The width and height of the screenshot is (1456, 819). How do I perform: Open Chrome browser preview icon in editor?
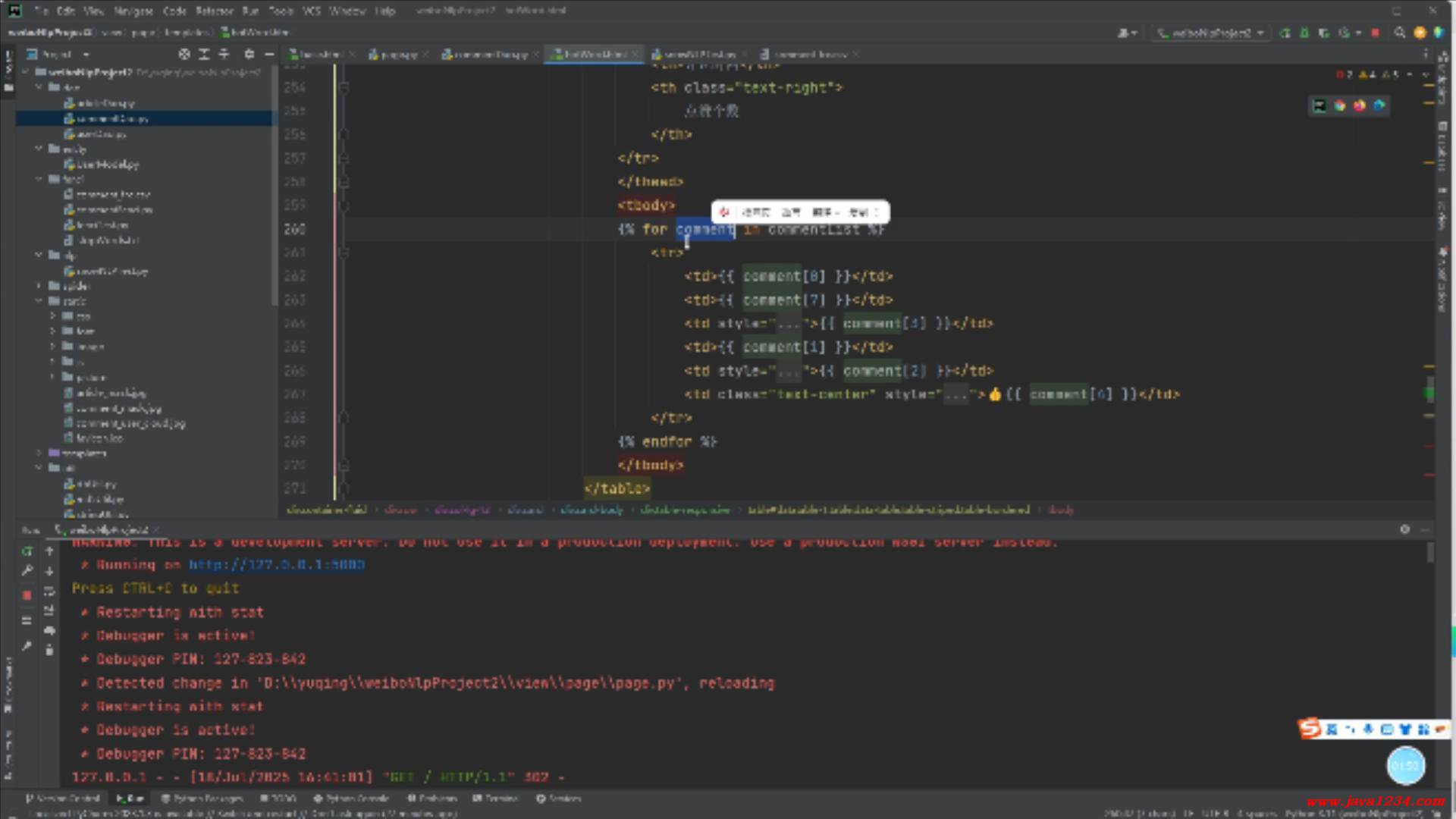1340,105
